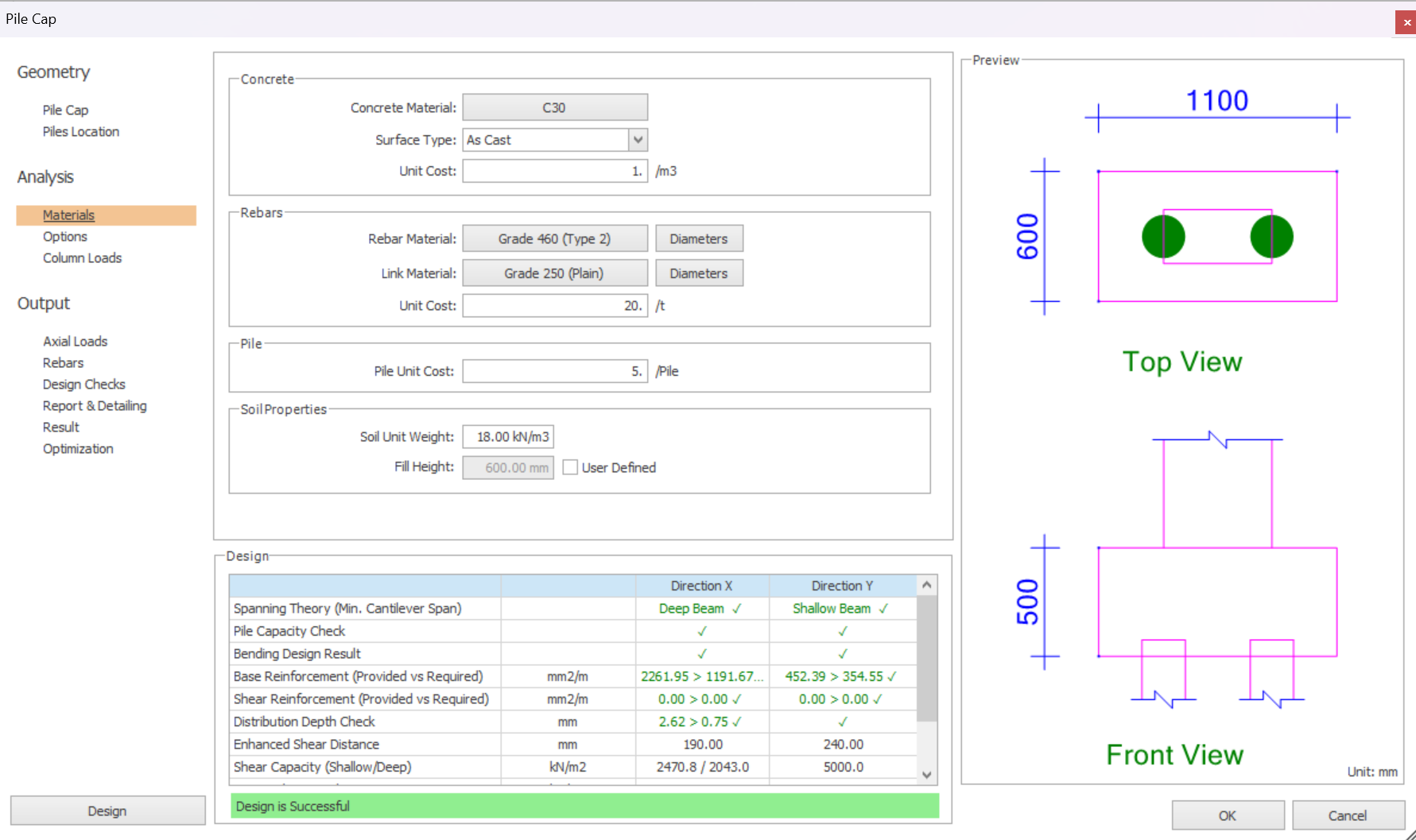
Task: Open Diameters for the rebar material
Action: pyautogui.click(x=698, y=238)
